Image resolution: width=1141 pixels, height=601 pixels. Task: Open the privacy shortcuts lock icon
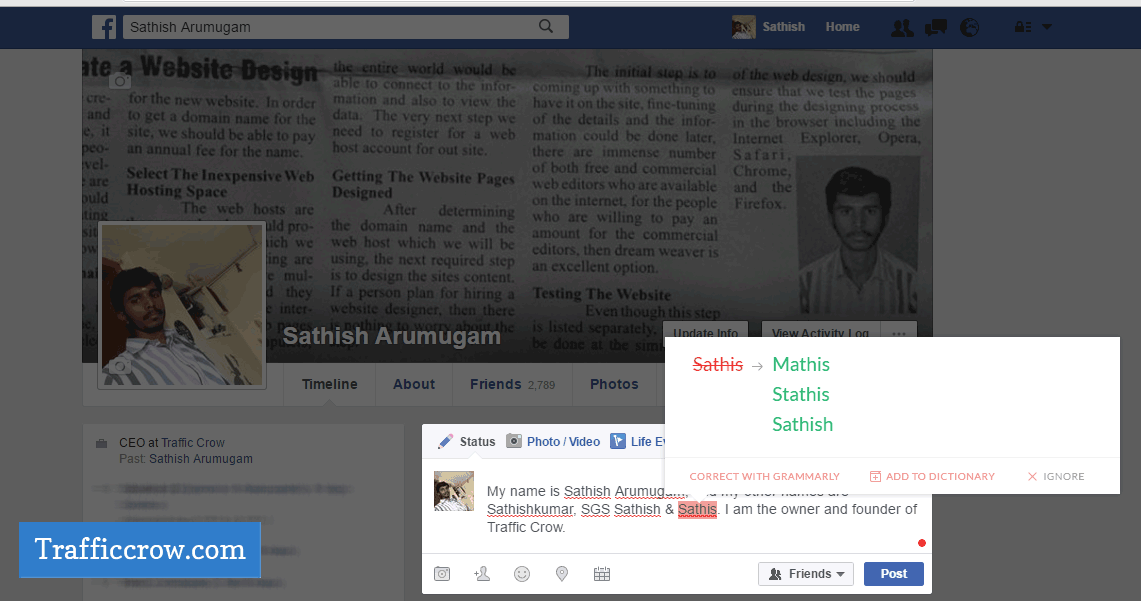(x=1023, y=27)
